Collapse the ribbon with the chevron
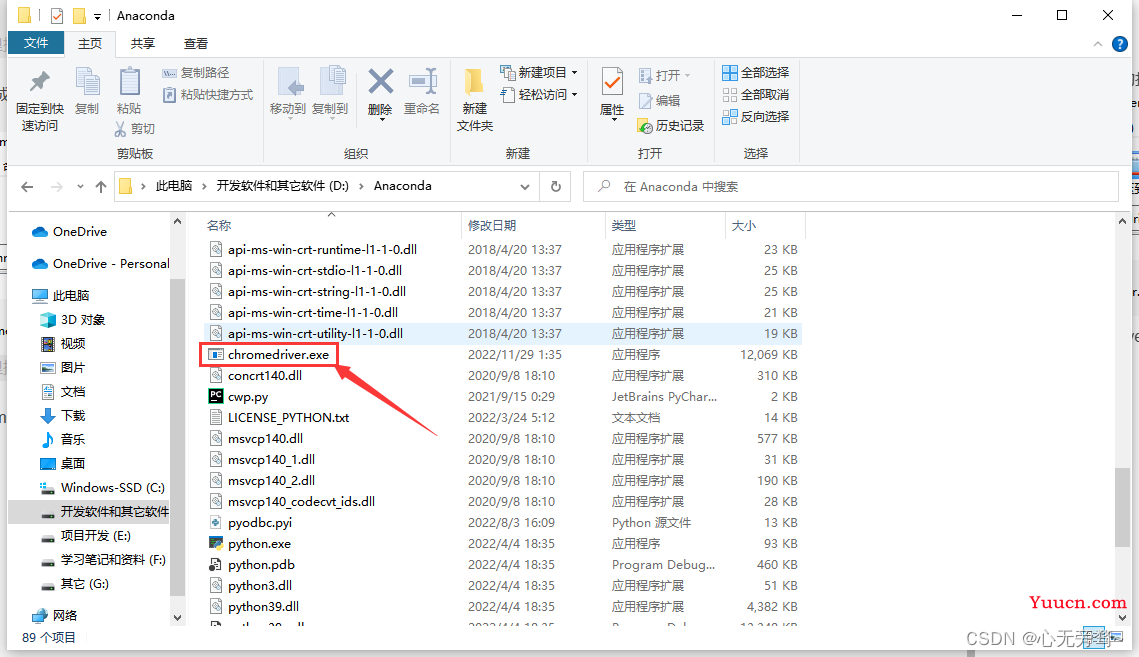 click(x=1098, y=44)
